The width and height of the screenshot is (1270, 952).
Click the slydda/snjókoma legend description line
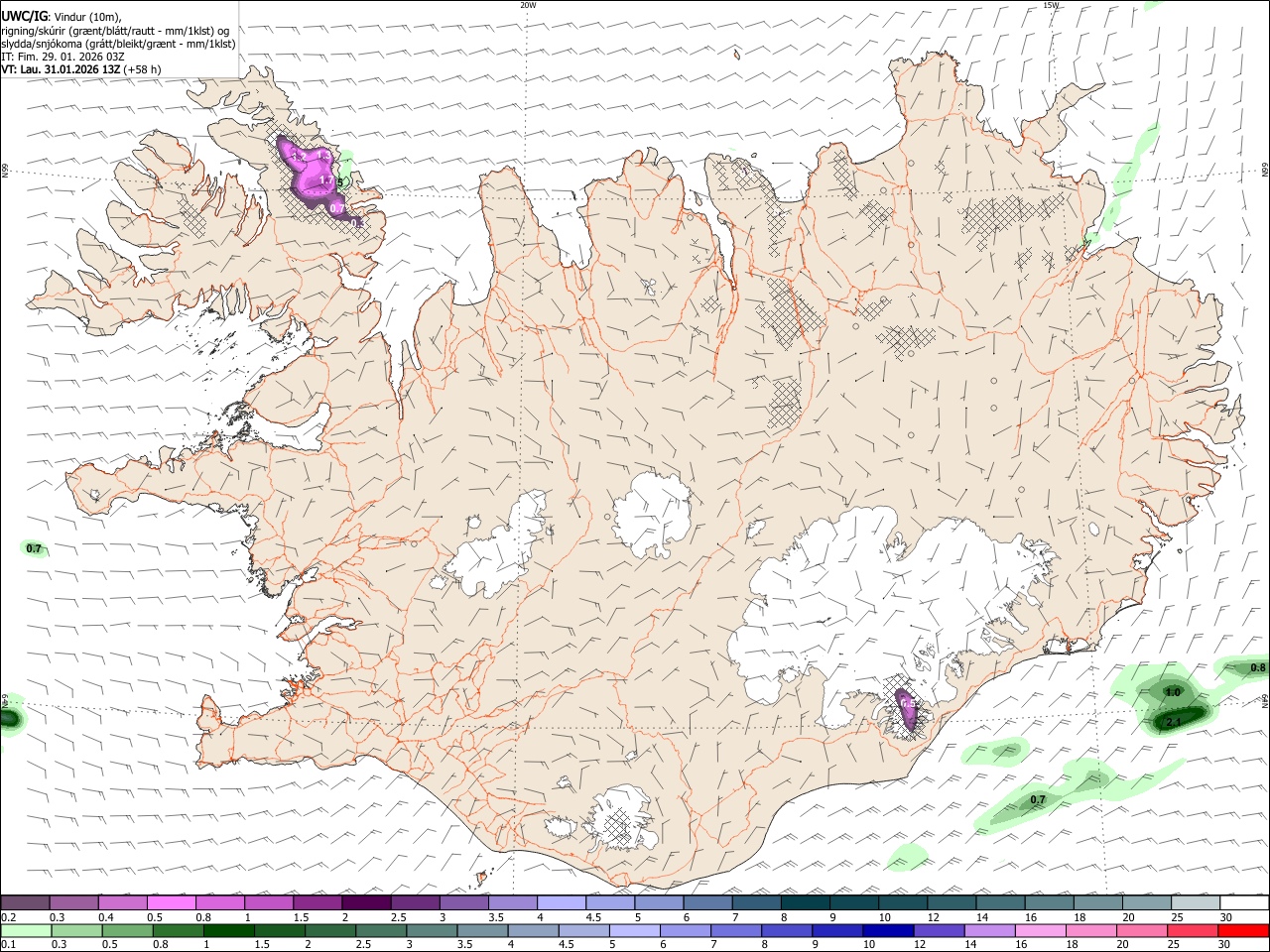[x=118, y=44]
